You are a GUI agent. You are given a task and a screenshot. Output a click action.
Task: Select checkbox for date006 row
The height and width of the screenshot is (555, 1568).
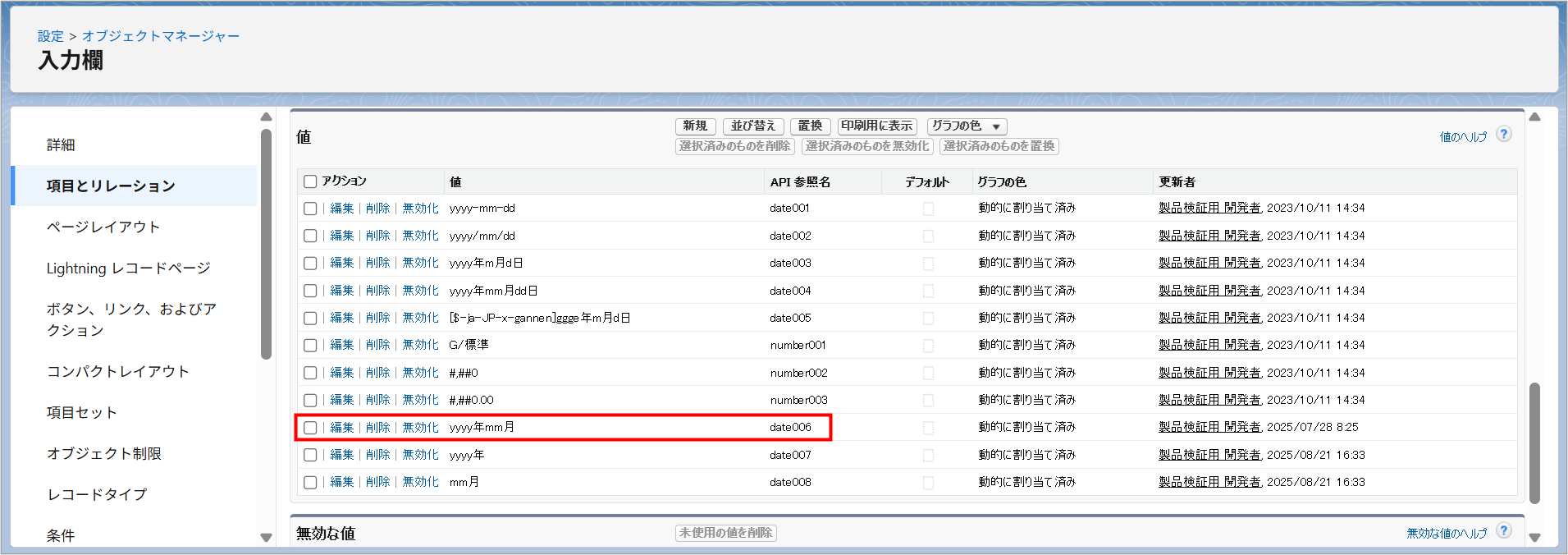[310, 428]
